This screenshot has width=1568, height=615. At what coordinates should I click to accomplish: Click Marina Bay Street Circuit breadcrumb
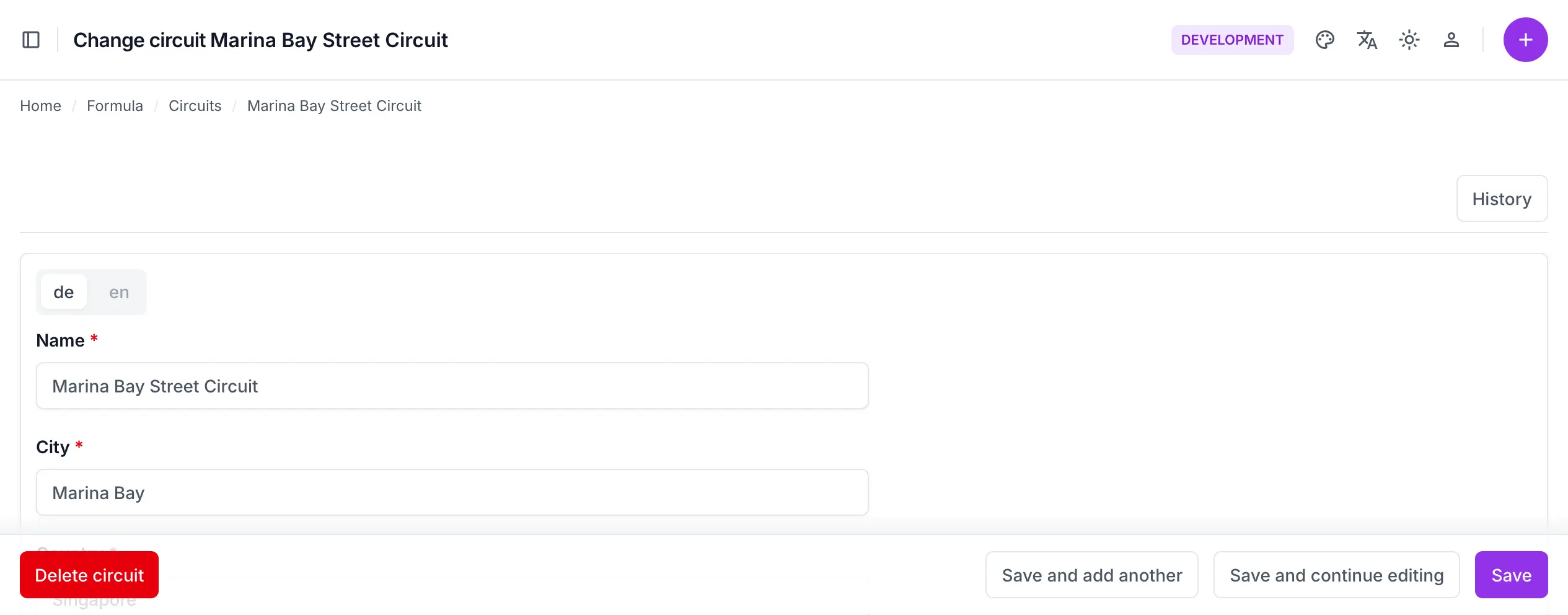tap(334, 106)
